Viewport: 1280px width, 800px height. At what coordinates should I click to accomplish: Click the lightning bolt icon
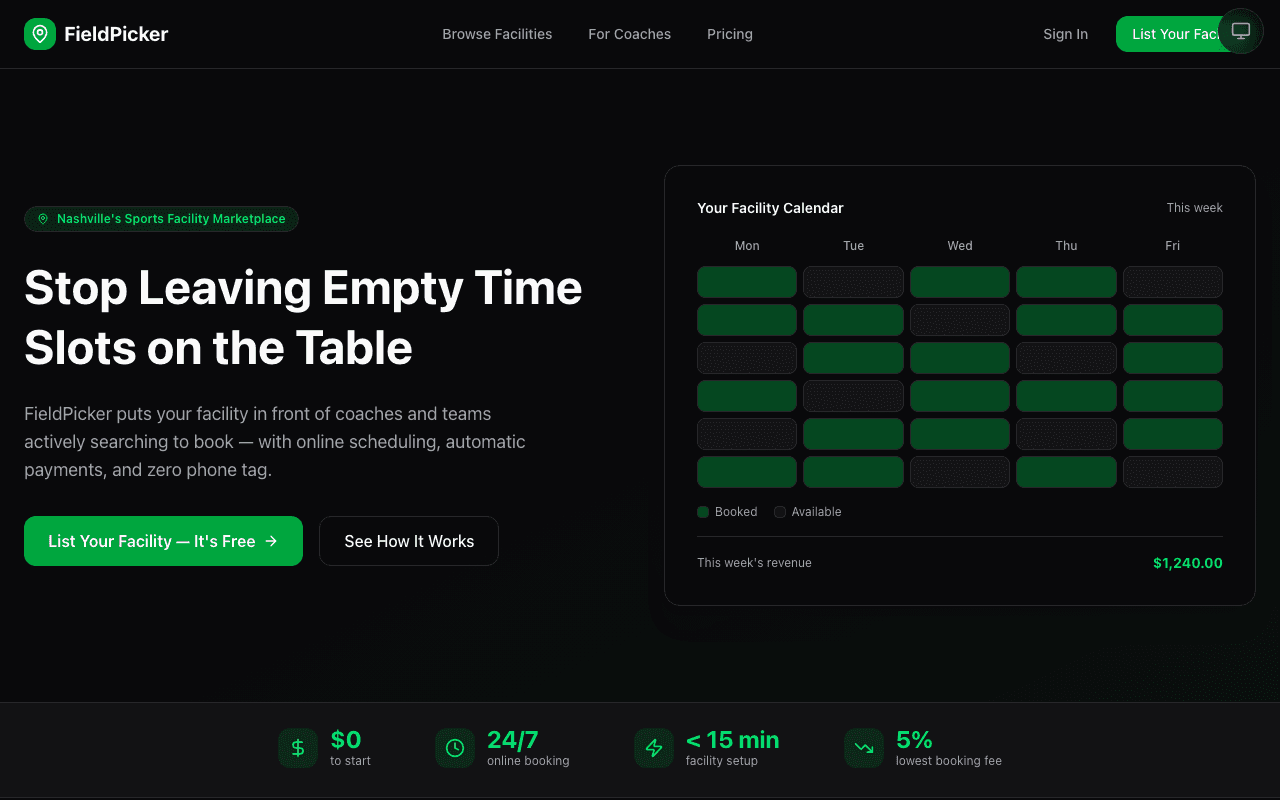pyautogui.click(x=654, y=748)
